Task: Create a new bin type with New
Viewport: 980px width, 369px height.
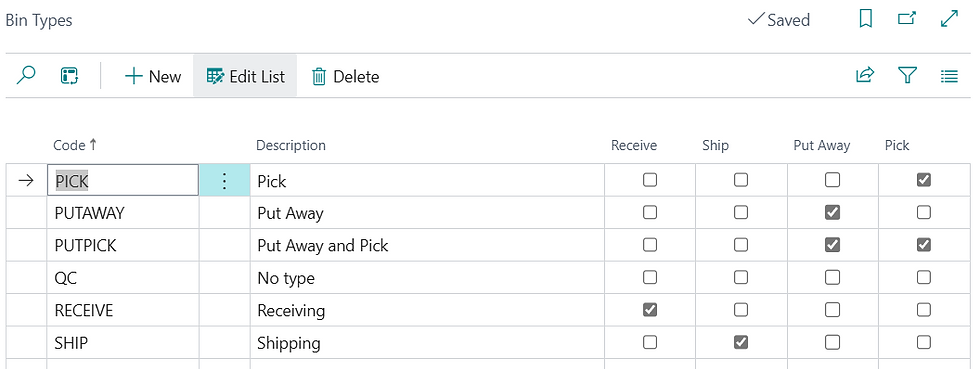Action: pos(153,76)
